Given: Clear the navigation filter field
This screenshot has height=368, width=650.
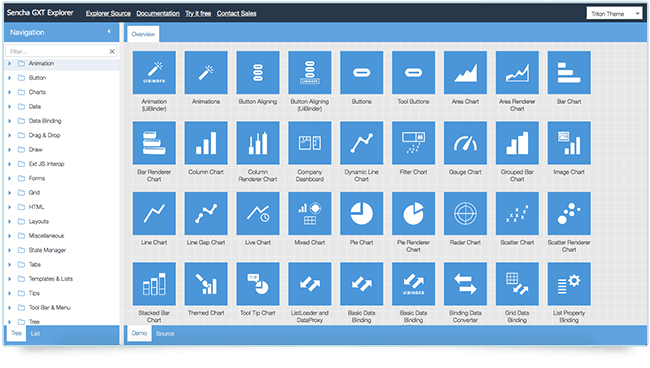Looking at the screenshot, I should 112,51.
